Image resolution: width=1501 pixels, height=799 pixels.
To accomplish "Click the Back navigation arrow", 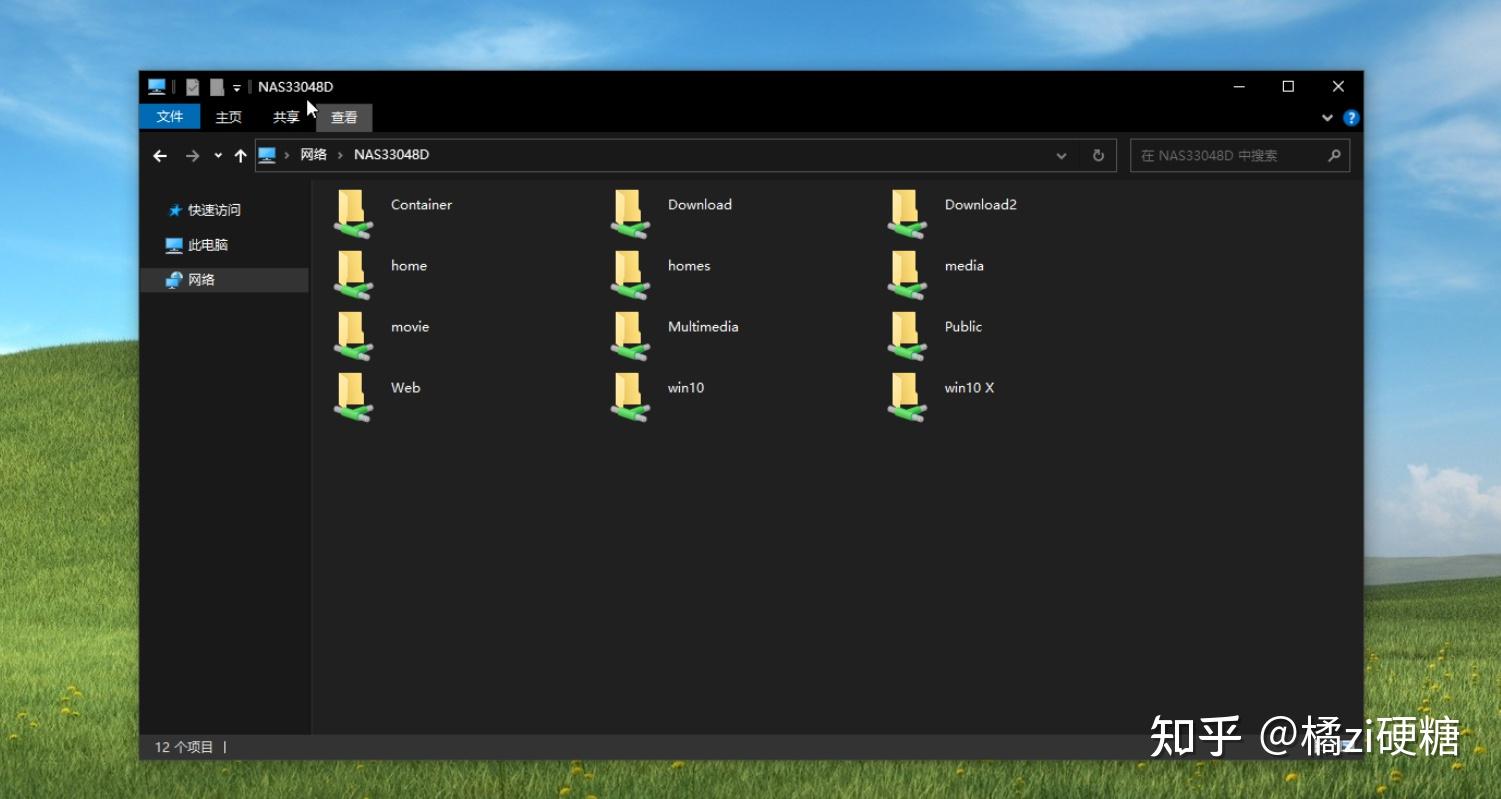I will [160, 155].
